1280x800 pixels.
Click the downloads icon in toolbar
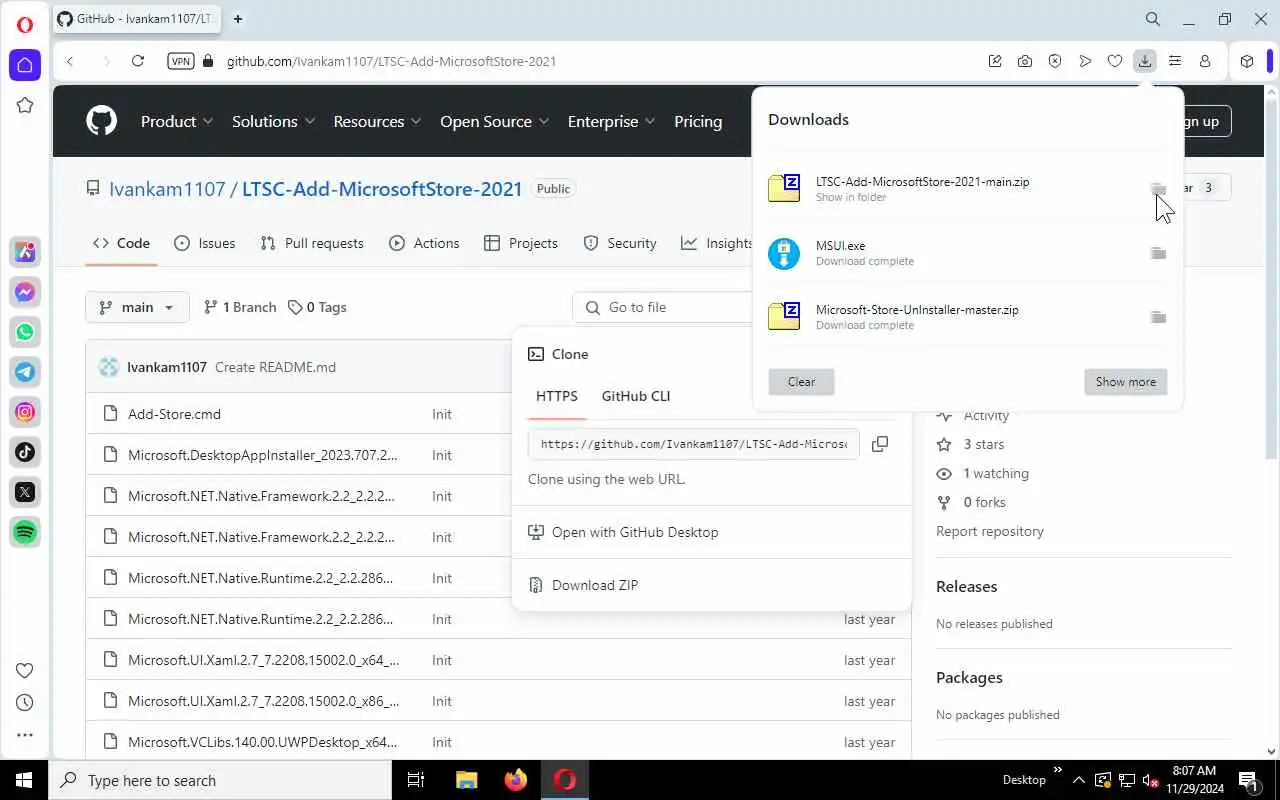pyautogui.click(x=1145, y=61)
